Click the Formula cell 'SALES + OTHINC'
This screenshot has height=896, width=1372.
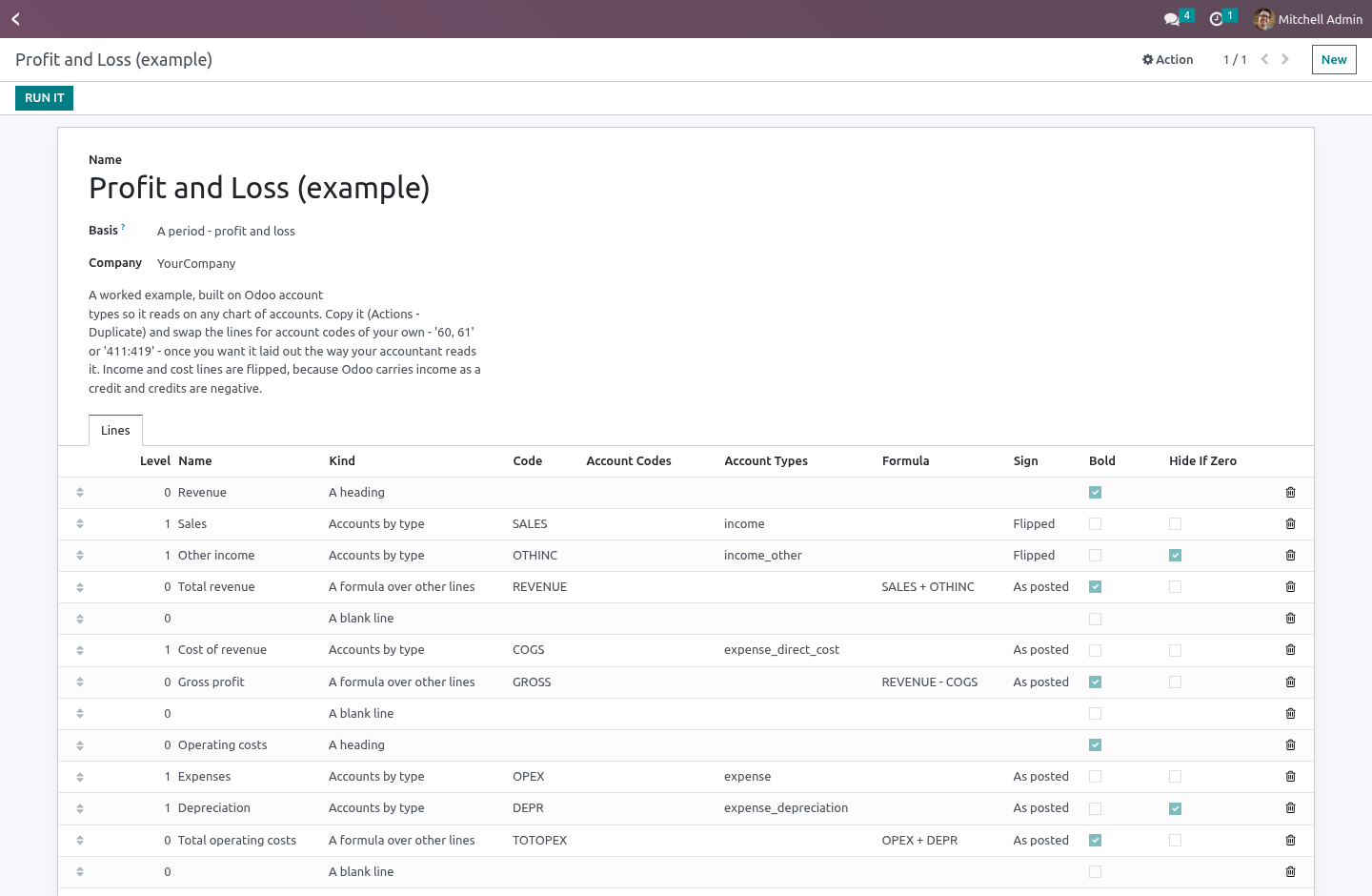pos(928,587)
